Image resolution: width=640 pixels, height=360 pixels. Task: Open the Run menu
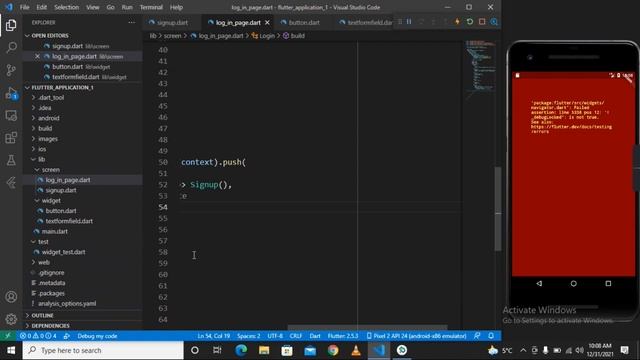click(x=127, y=7)
